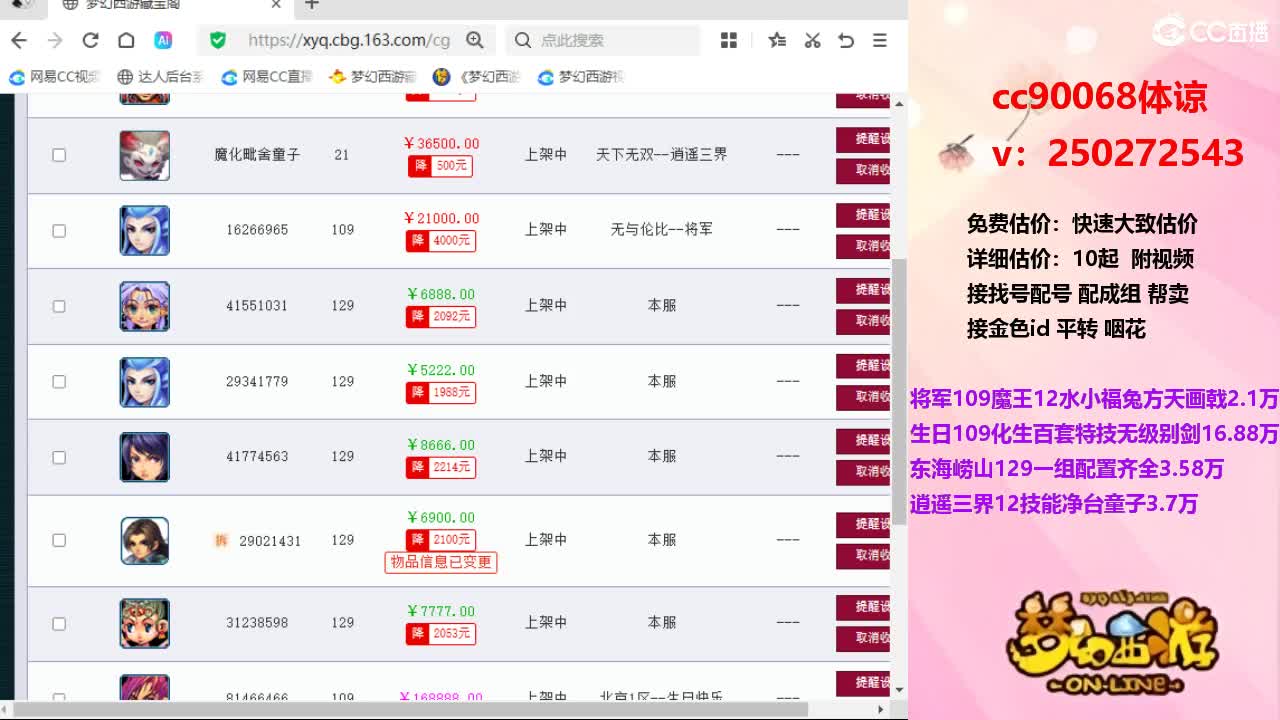1280x720 pixels.
Task: Click item name 魔化毗舍童子
Action: pyautogui.click(x=257, y=155)
